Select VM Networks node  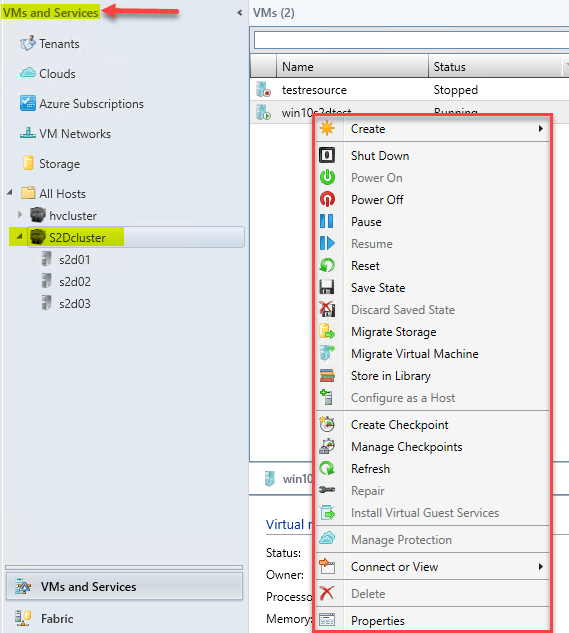75,134
